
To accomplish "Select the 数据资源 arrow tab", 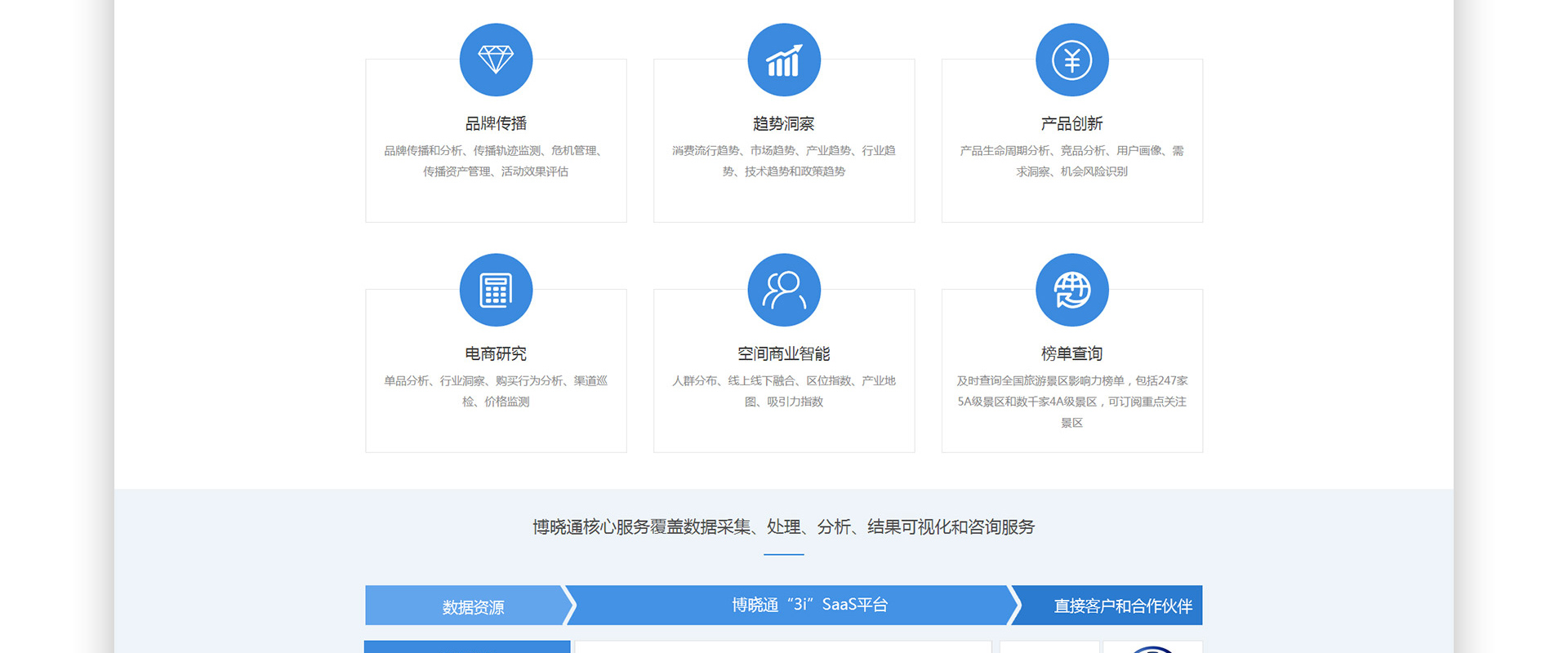I will click(472, 606).
